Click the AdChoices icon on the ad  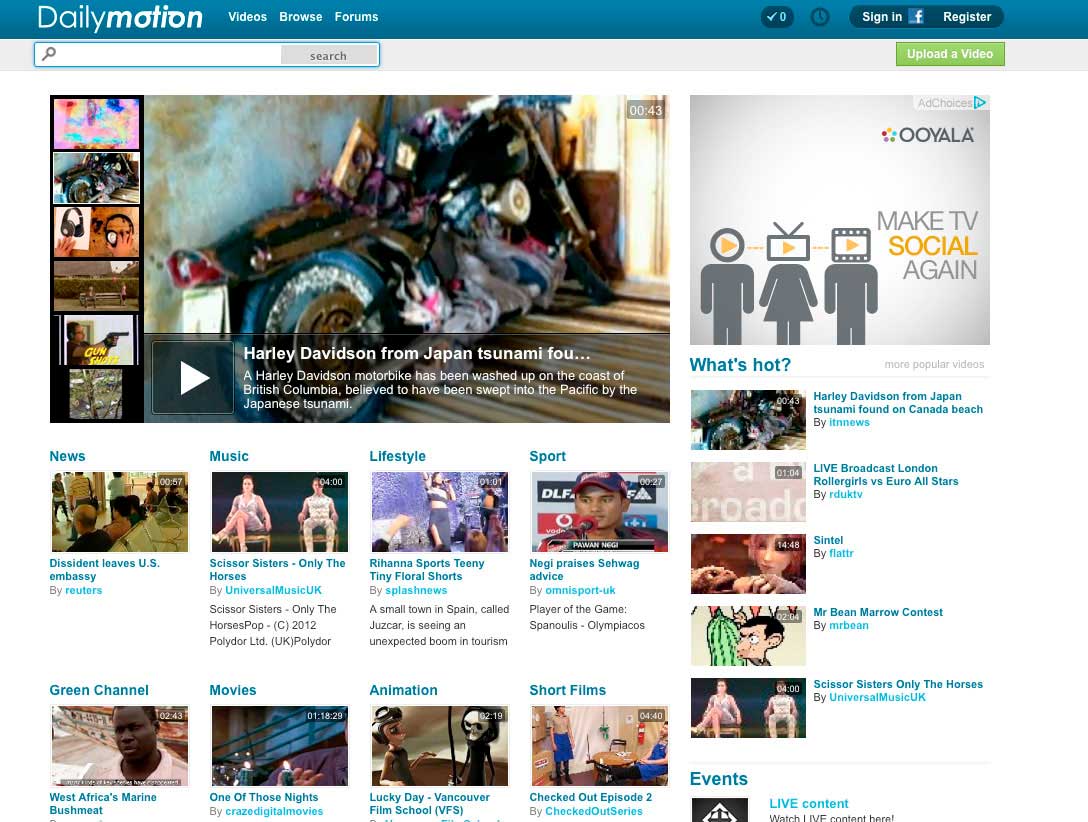pos(981,103)
